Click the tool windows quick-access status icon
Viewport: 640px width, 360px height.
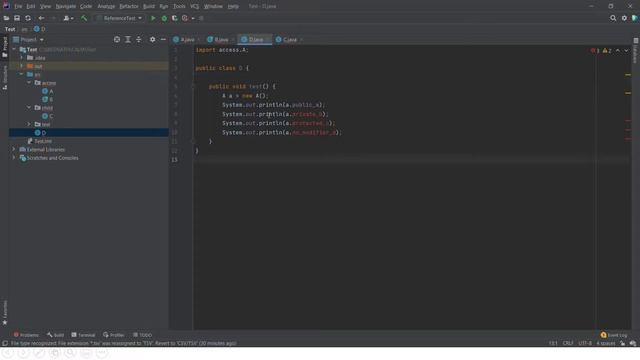[x=5, y=343]
